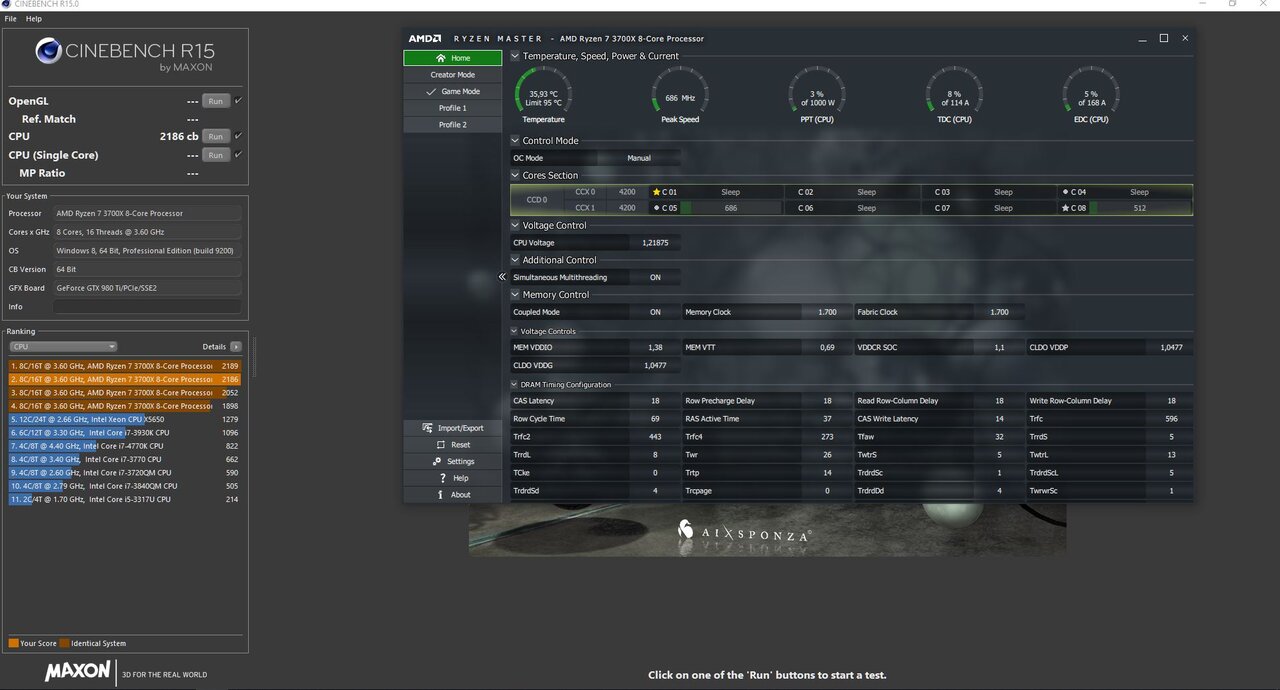Viewport: 1280px width, 690px height.
Task: Click the Peak Speed gauge
Action: pyautogui.click(x=680, y=95)
